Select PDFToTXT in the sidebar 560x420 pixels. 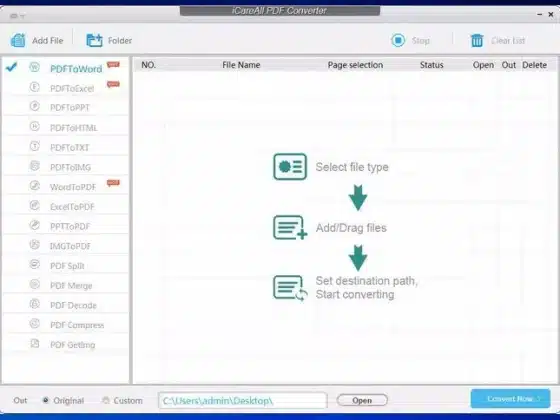(x=70, y=148)
